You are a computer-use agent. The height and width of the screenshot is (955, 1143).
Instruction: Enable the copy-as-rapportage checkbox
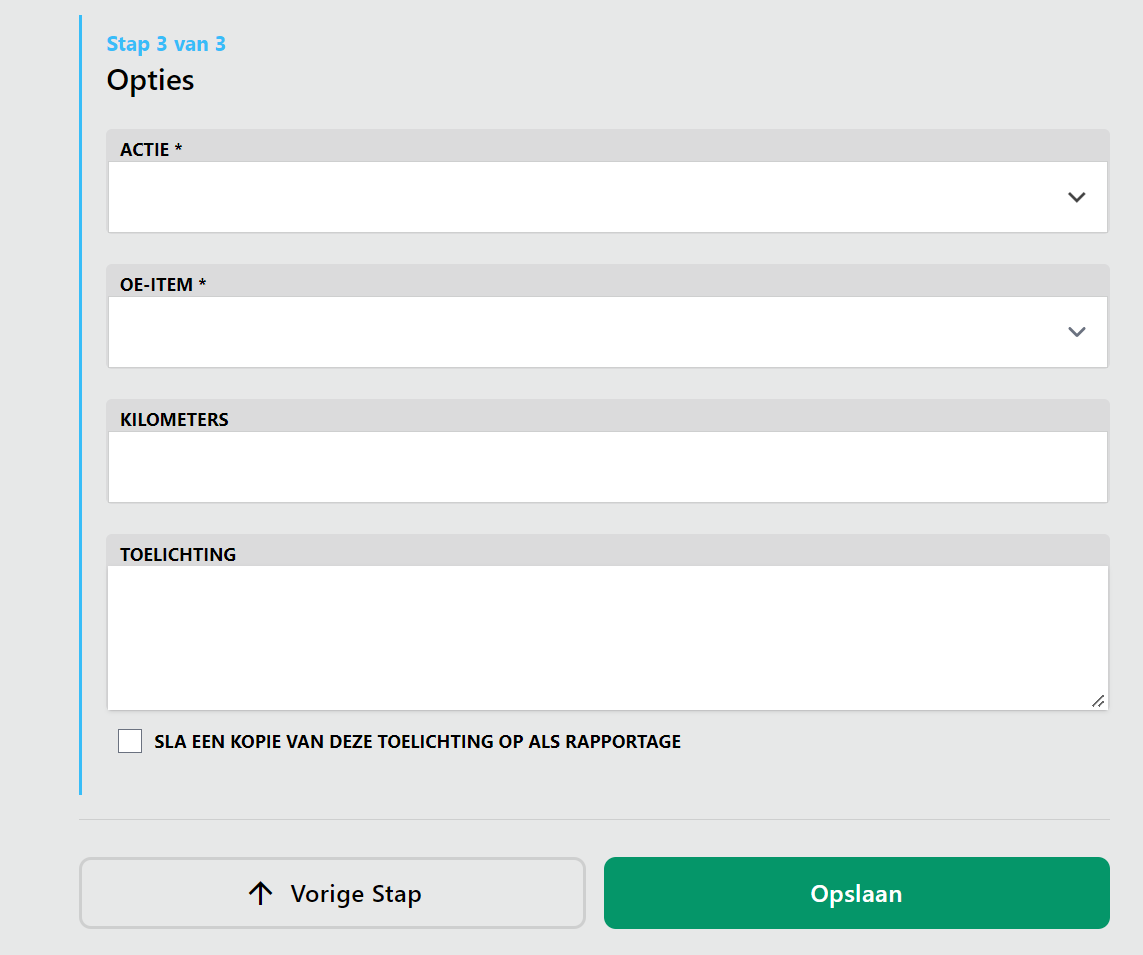[130, 741]
